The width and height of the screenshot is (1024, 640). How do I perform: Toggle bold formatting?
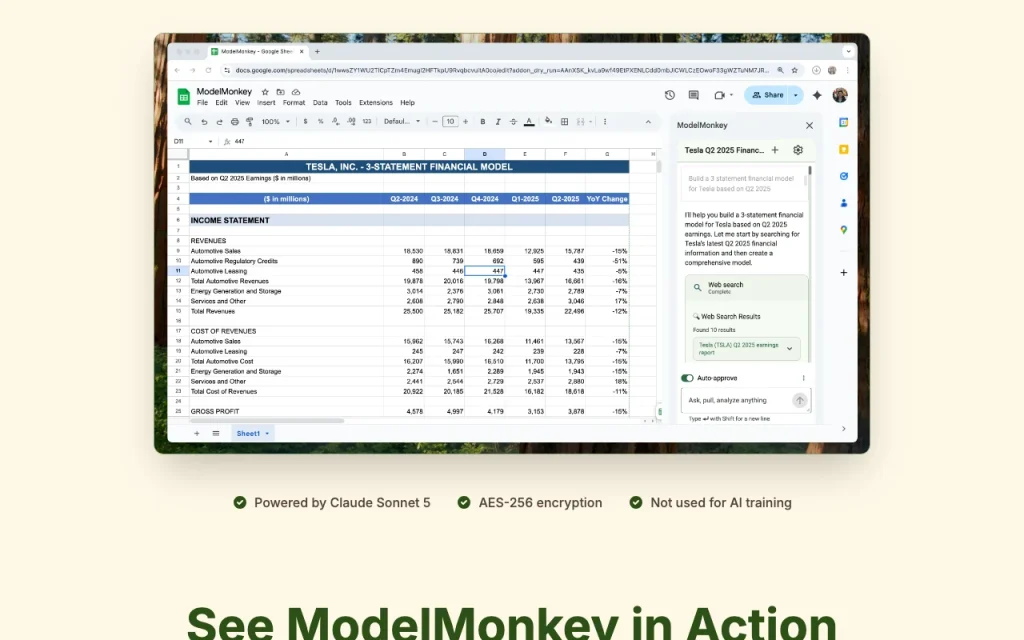(483, 121)
